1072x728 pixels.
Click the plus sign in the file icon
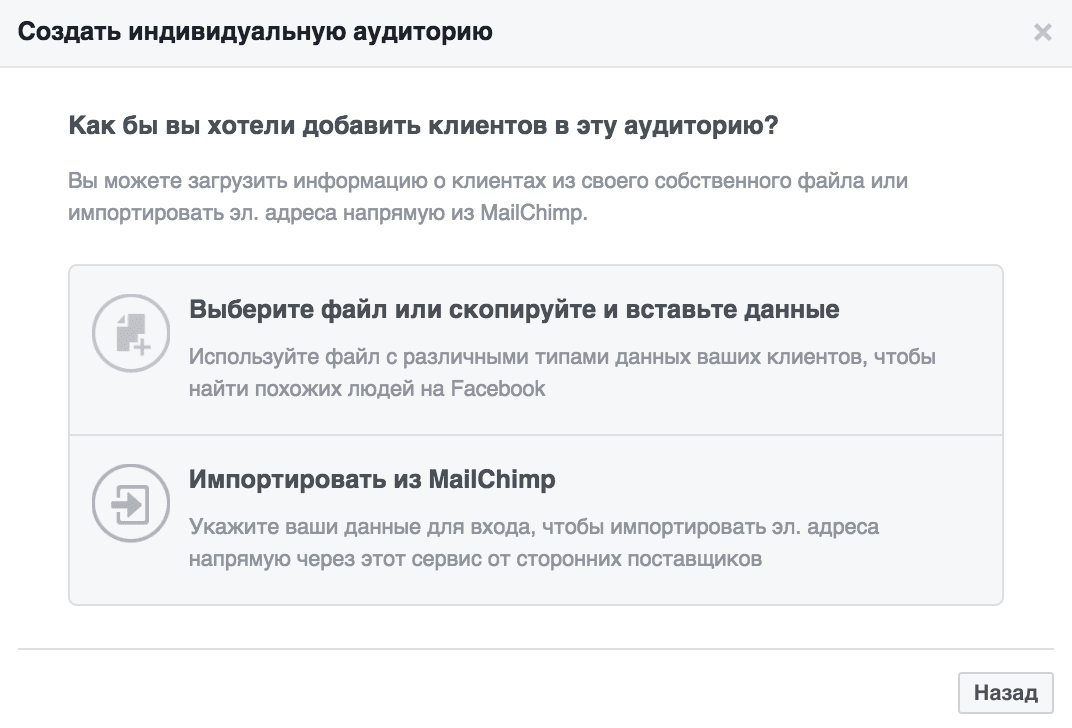pos(142,347)
